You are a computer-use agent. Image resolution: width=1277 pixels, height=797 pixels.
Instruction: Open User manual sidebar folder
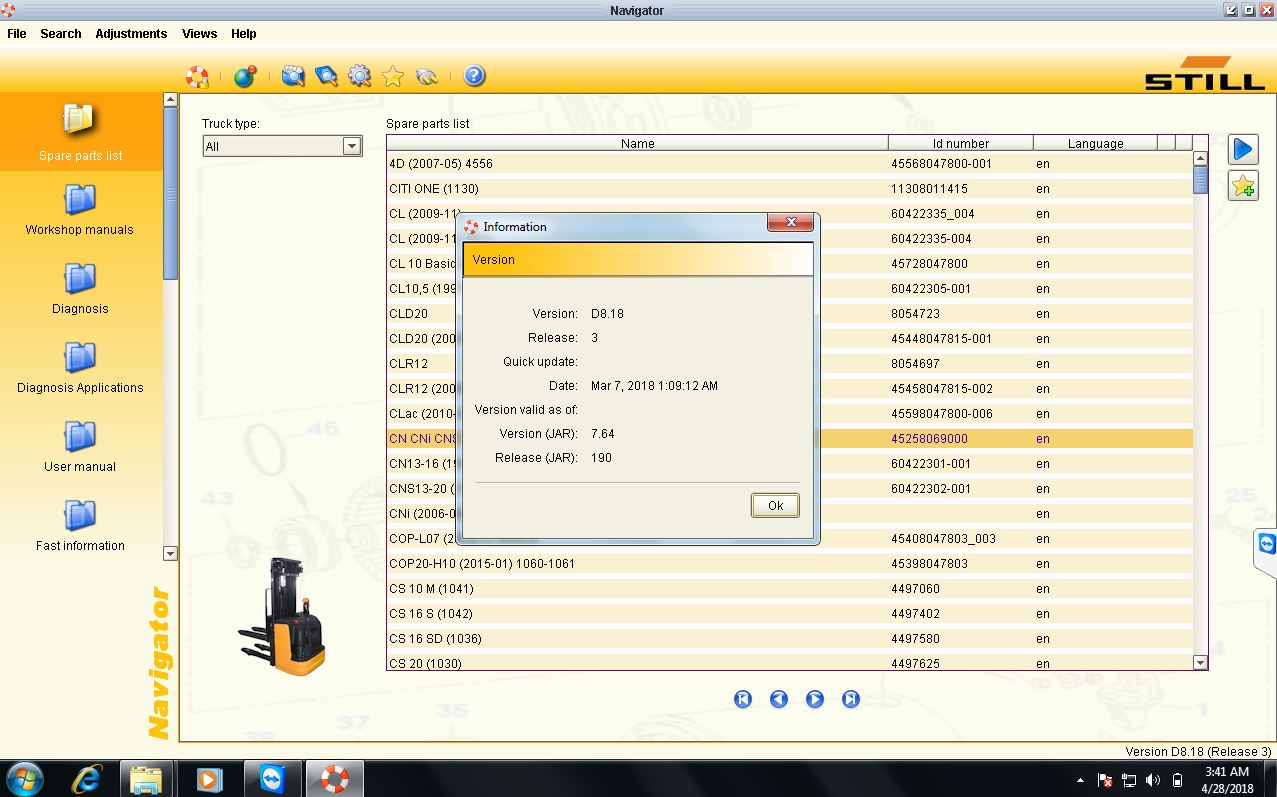click(80, 446)
